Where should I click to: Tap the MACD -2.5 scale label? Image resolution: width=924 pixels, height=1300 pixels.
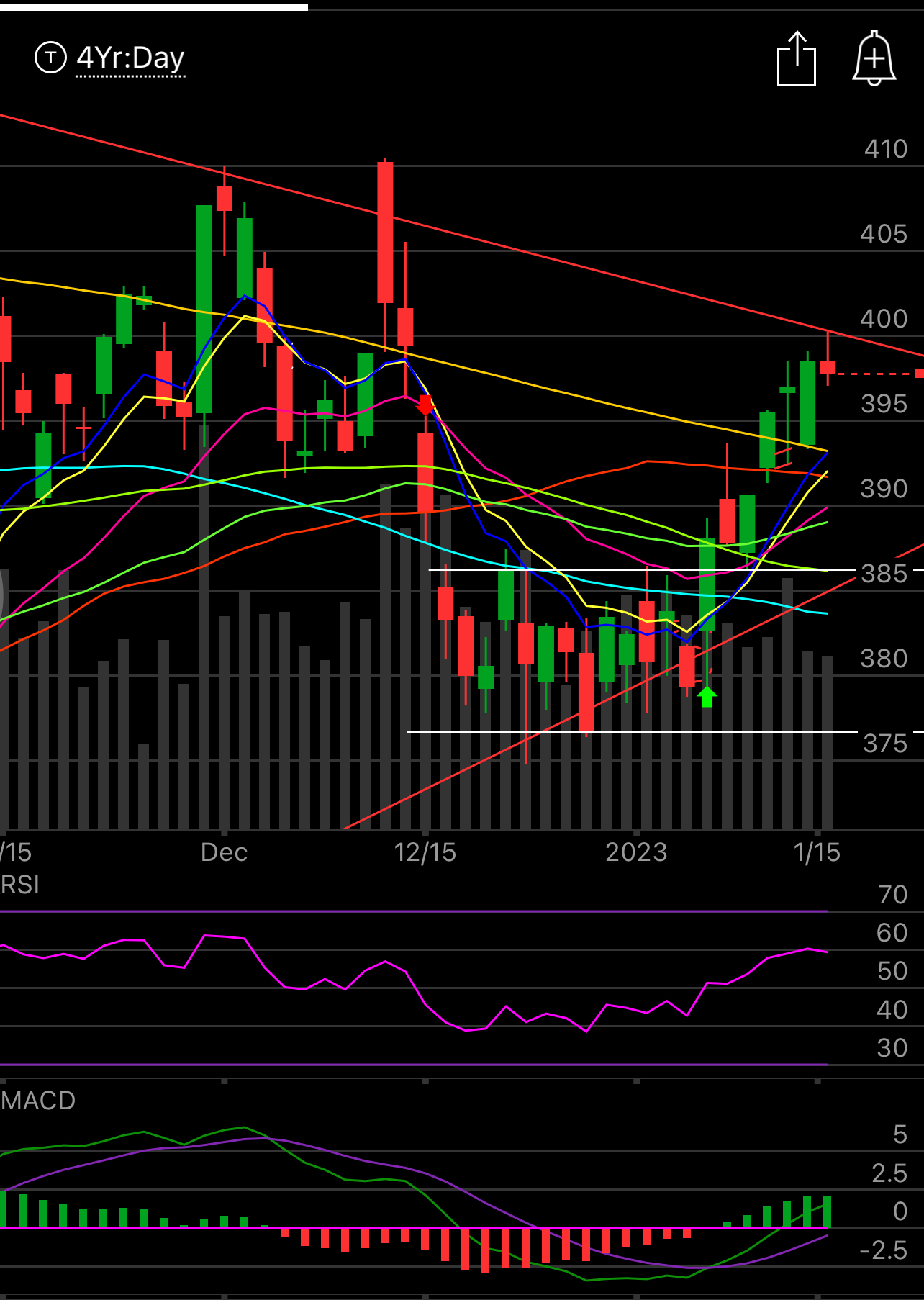[x=884, y=1250]
